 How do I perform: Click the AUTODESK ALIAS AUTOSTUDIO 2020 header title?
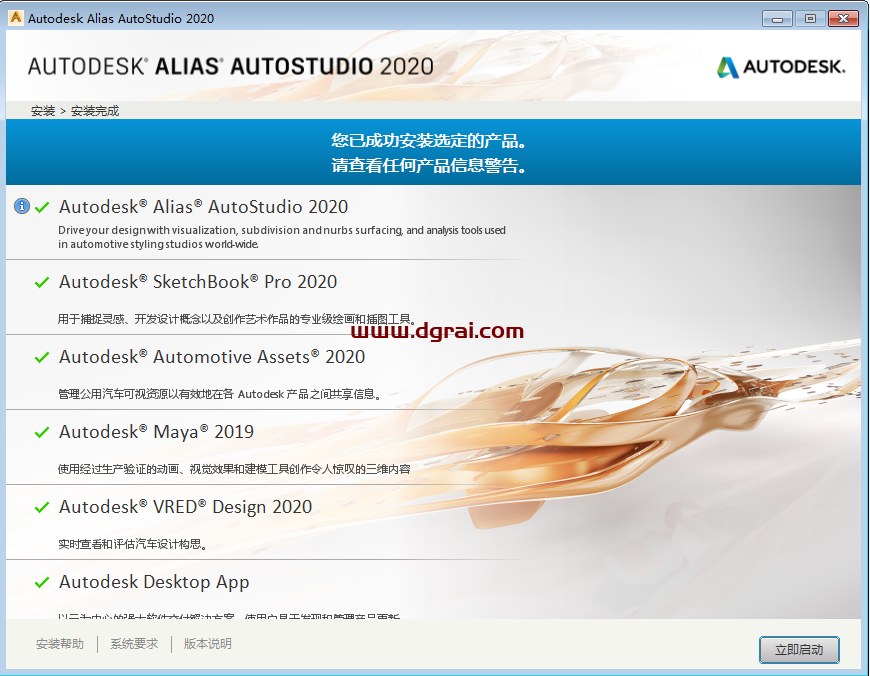pyautogui.click(x=231, y=67)
